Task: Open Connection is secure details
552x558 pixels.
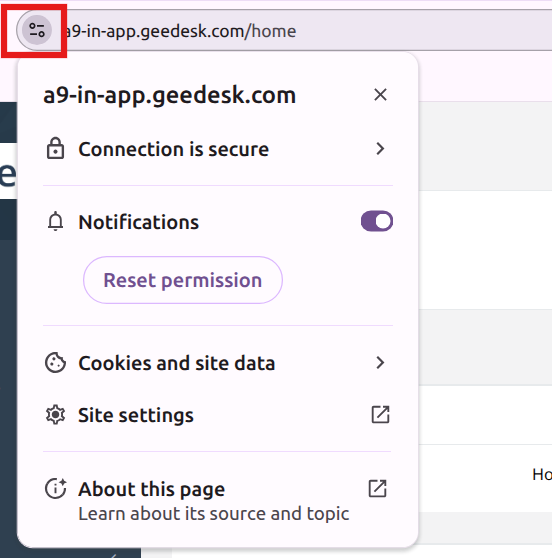Action: click(218, 148)
